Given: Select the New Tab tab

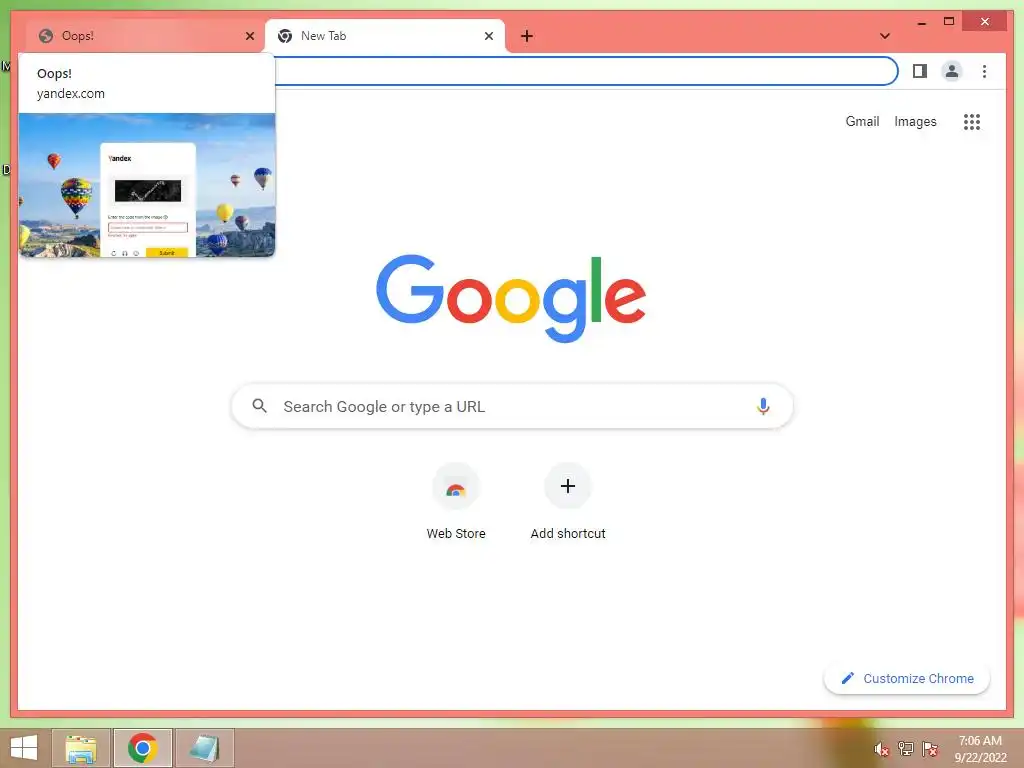Looking at the screenshot, I should coord(385,36).
